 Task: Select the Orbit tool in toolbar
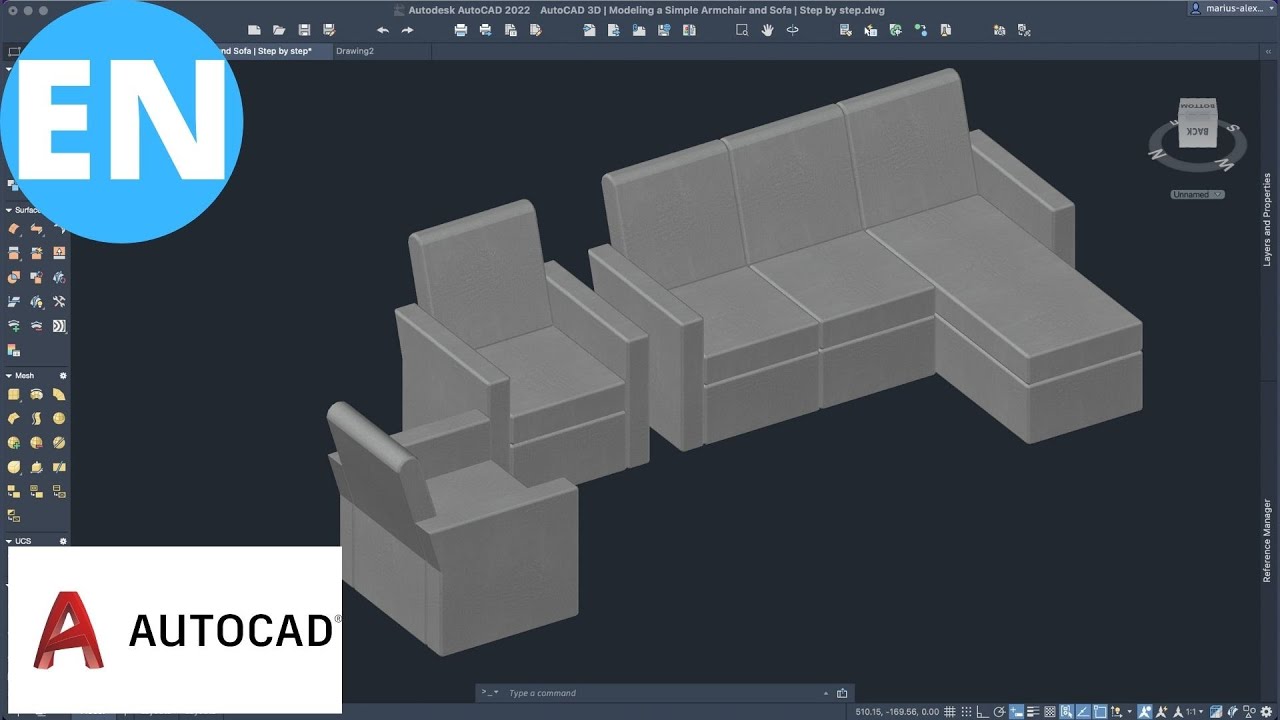[792, 30]
